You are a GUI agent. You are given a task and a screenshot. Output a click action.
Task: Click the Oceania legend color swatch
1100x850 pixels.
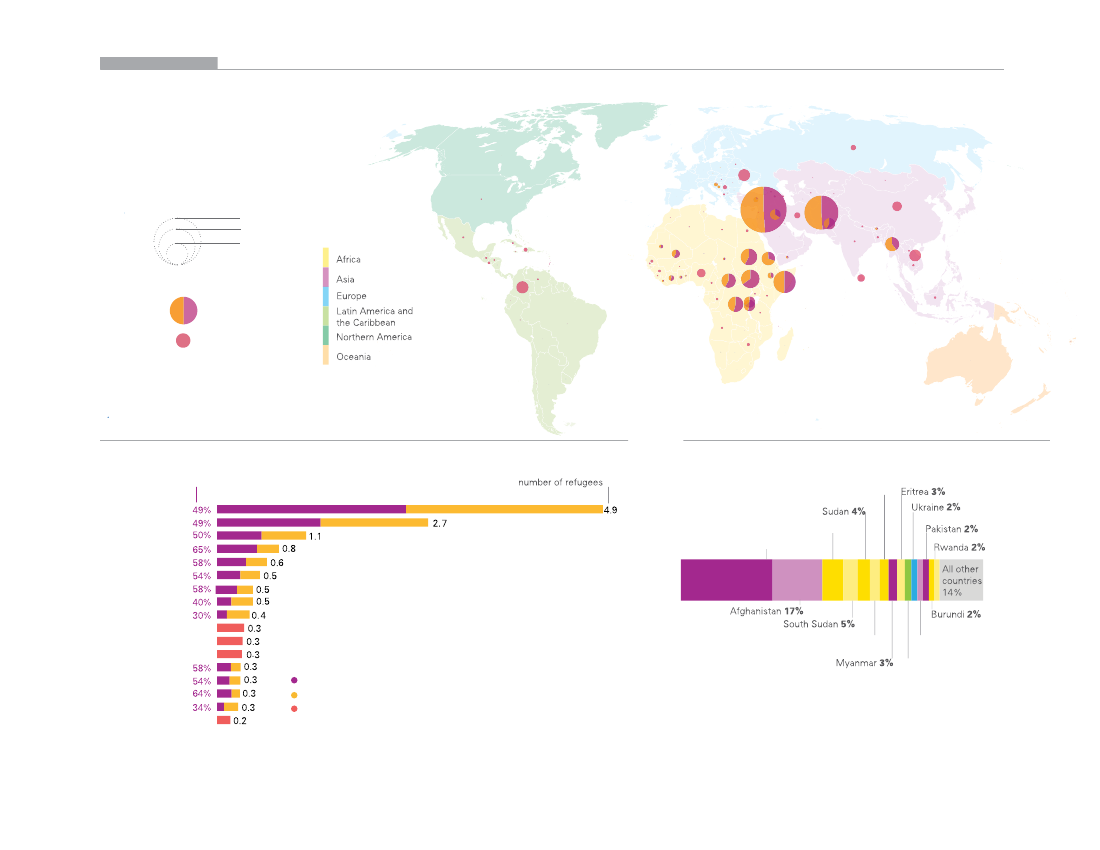click(x=326, y=356)
